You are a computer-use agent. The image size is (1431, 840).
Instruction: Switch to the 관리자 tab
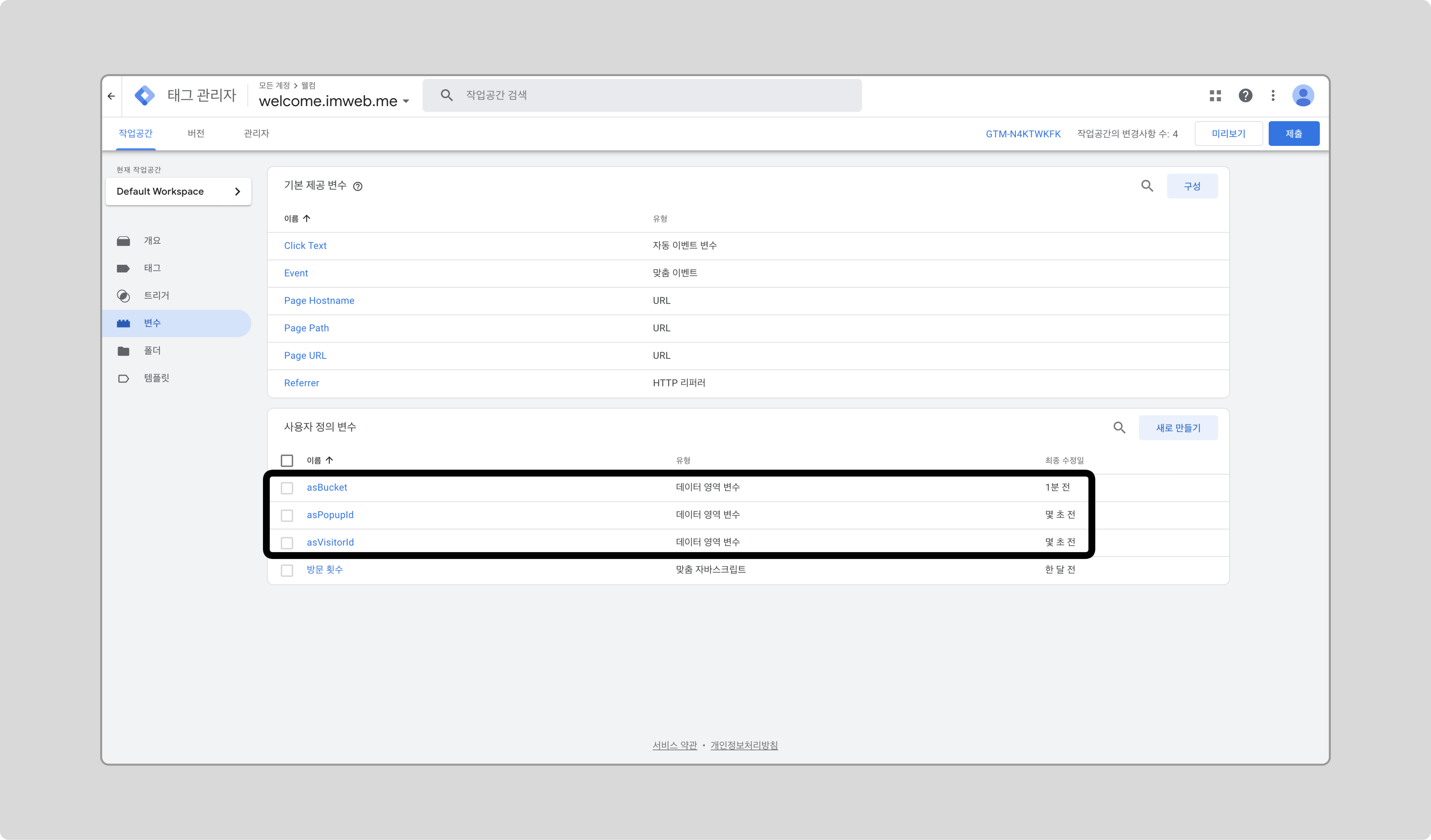pyautogui.click(x=257, y=133)
